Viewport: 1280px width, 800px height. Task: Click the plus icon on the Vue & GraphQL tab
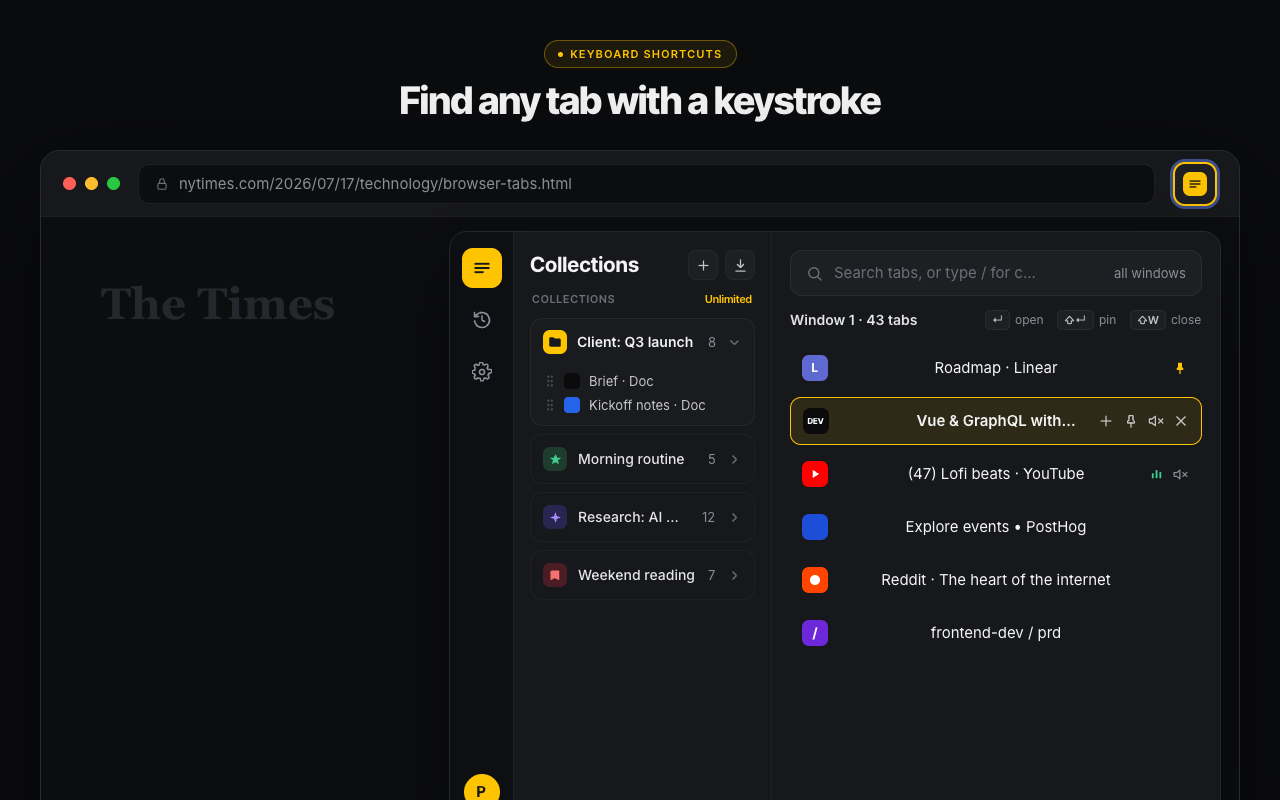(x=1106, y=421)
